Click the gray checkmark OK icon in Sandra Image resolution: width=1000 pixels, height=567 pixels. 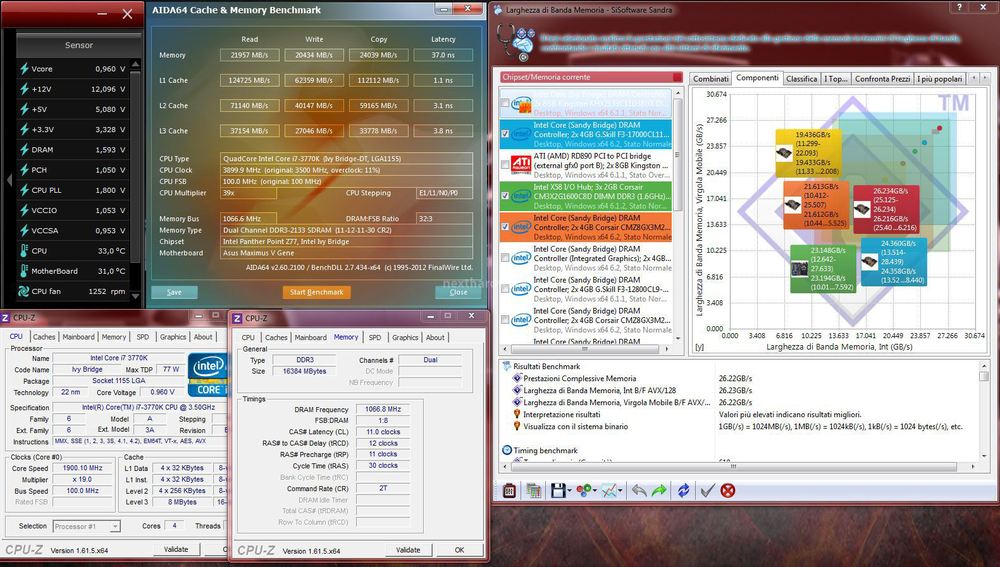click(x=707, y=490)
